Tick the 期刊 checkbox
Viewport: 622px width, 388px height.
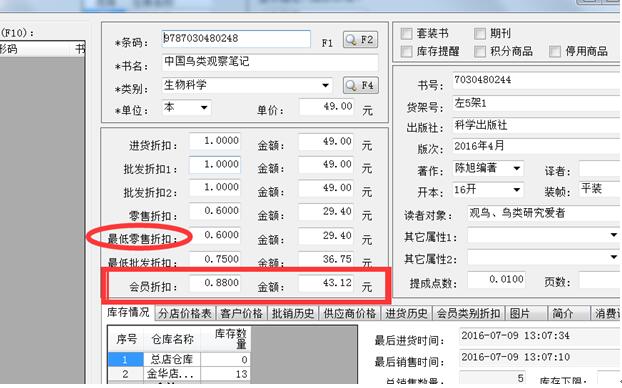coord(480,34)
